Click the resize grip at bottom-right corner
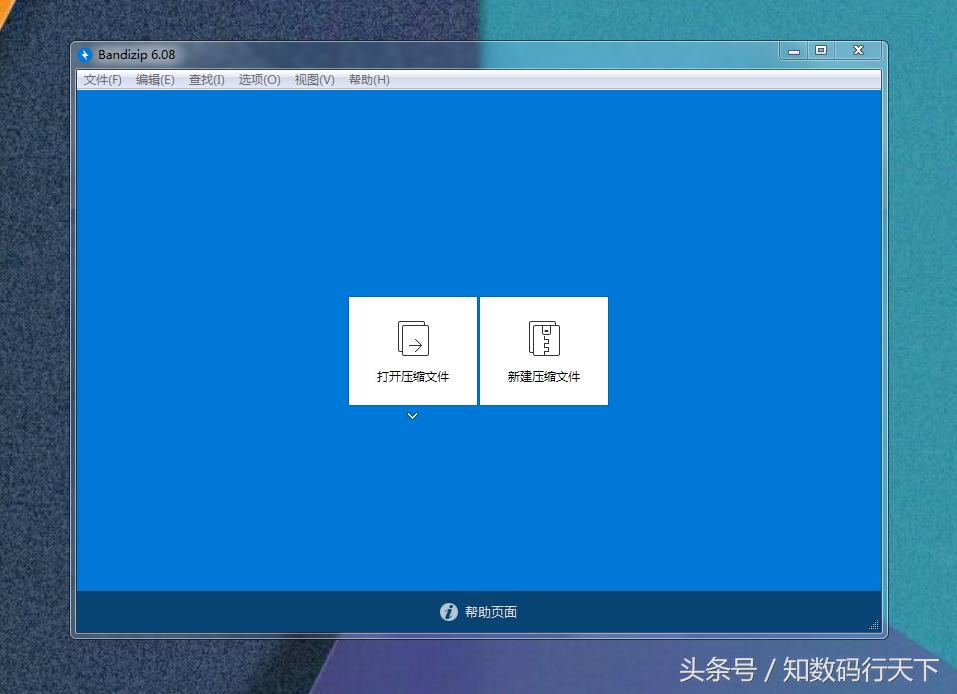Viewport: 957px width, 694px height. point(872,625)
